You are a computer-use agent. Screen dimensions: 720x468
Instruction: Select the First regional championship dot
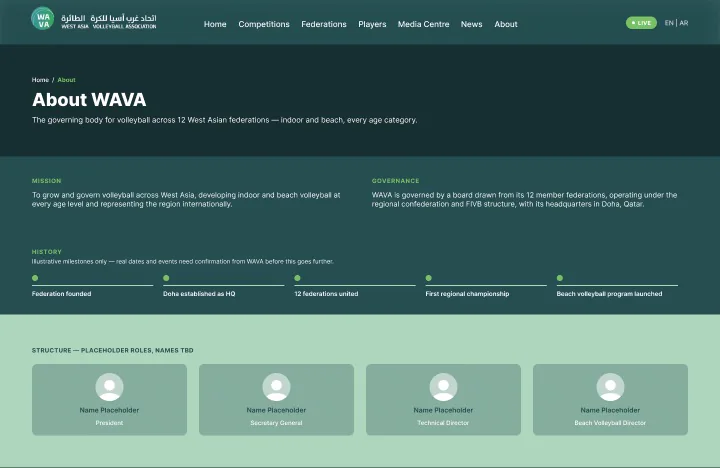click(x=428, y=278)
